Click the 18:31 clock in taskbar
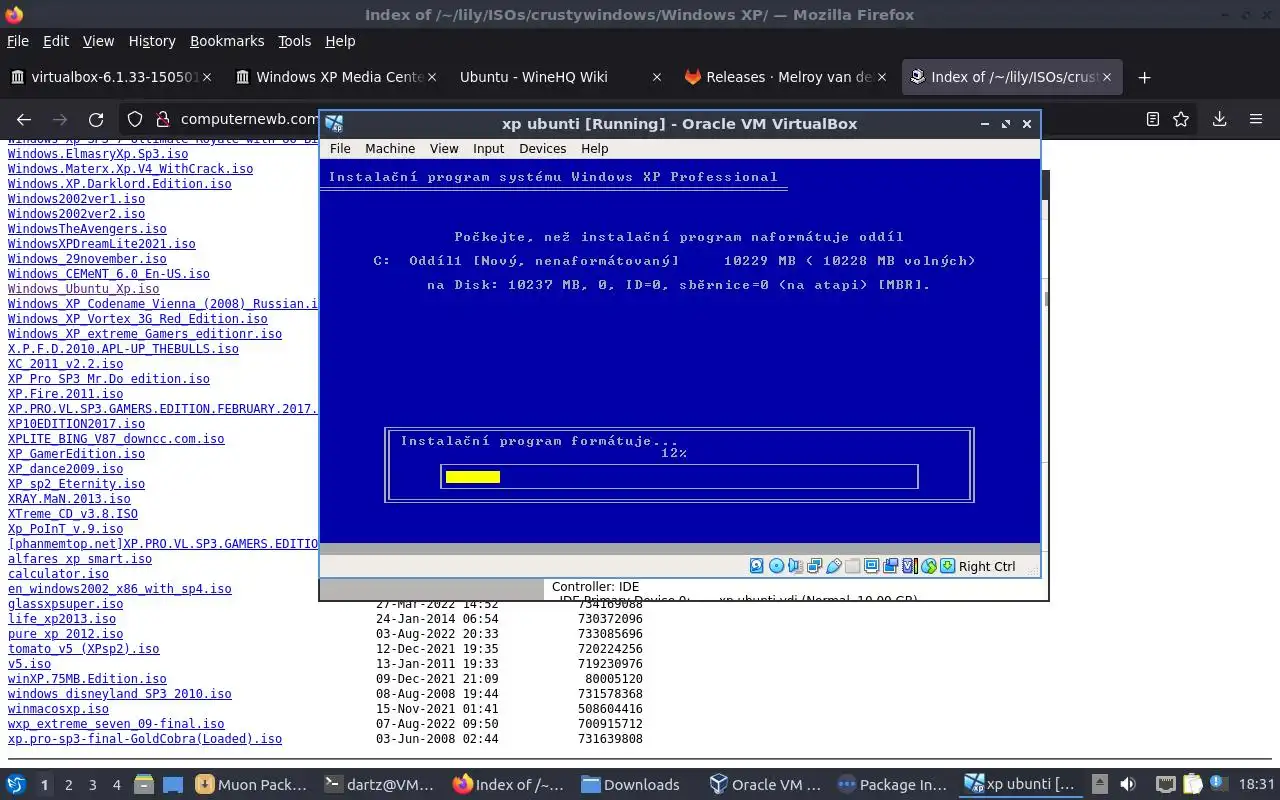The image size is (1280, 800). click(x=1257, y=784)
